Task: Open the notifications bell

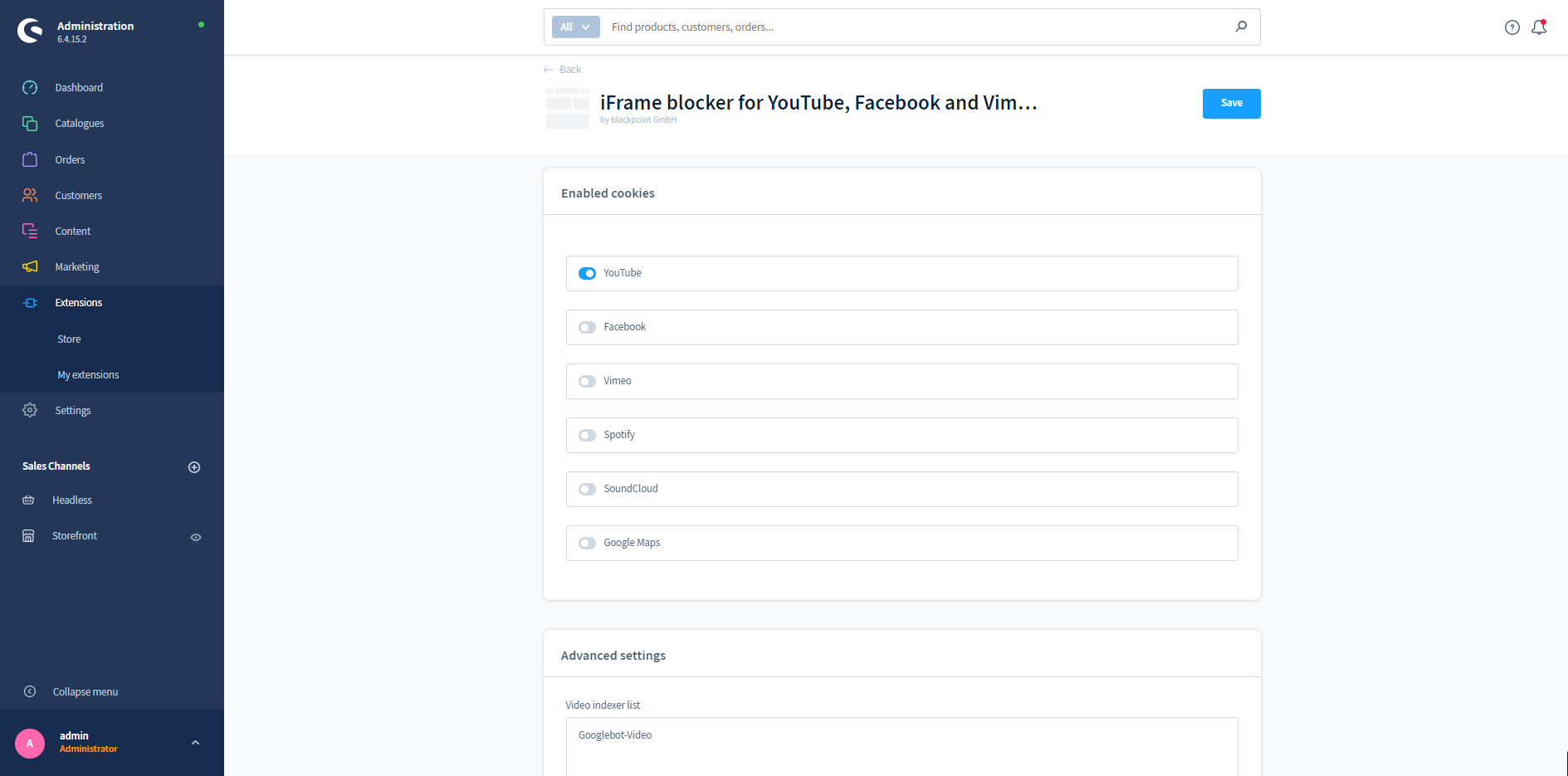Action: tap(1539, 27)
